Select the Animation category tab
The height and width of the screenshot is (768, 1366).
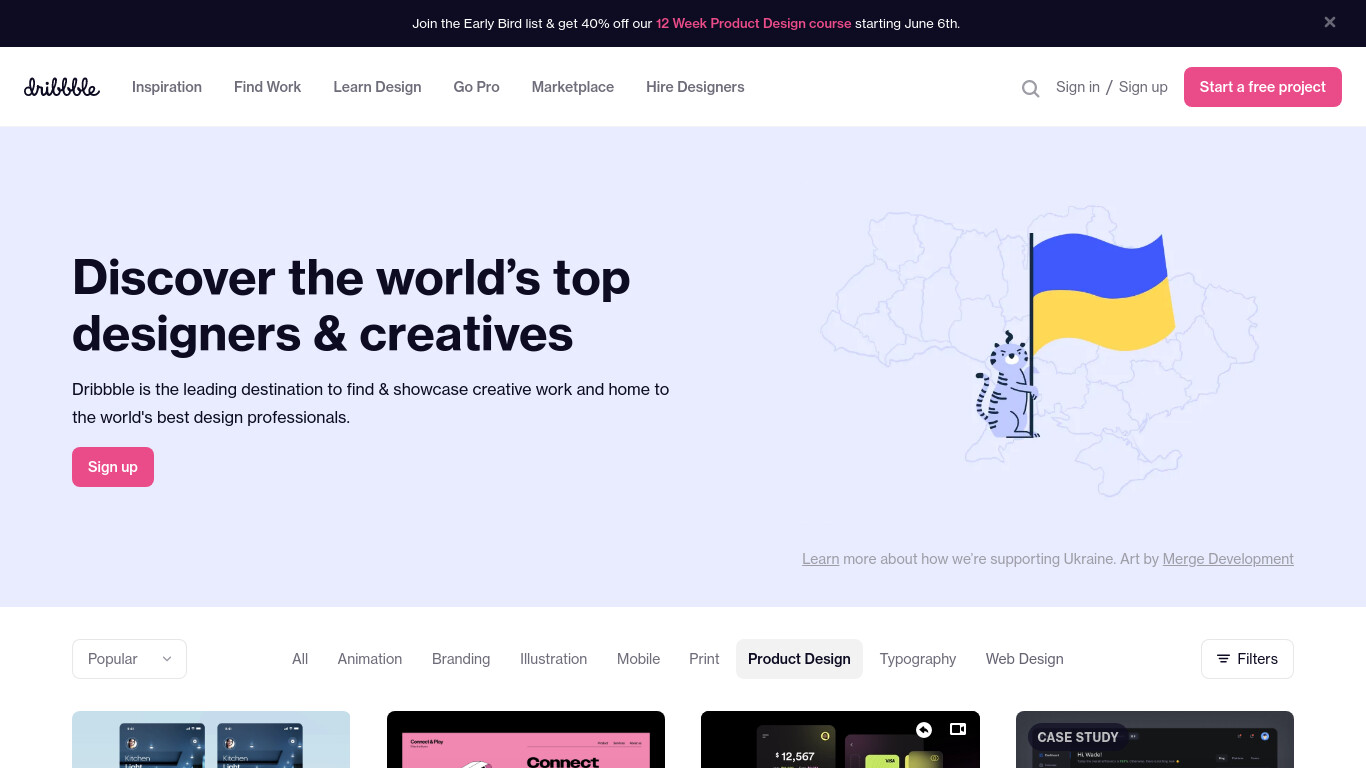point(370,659)
